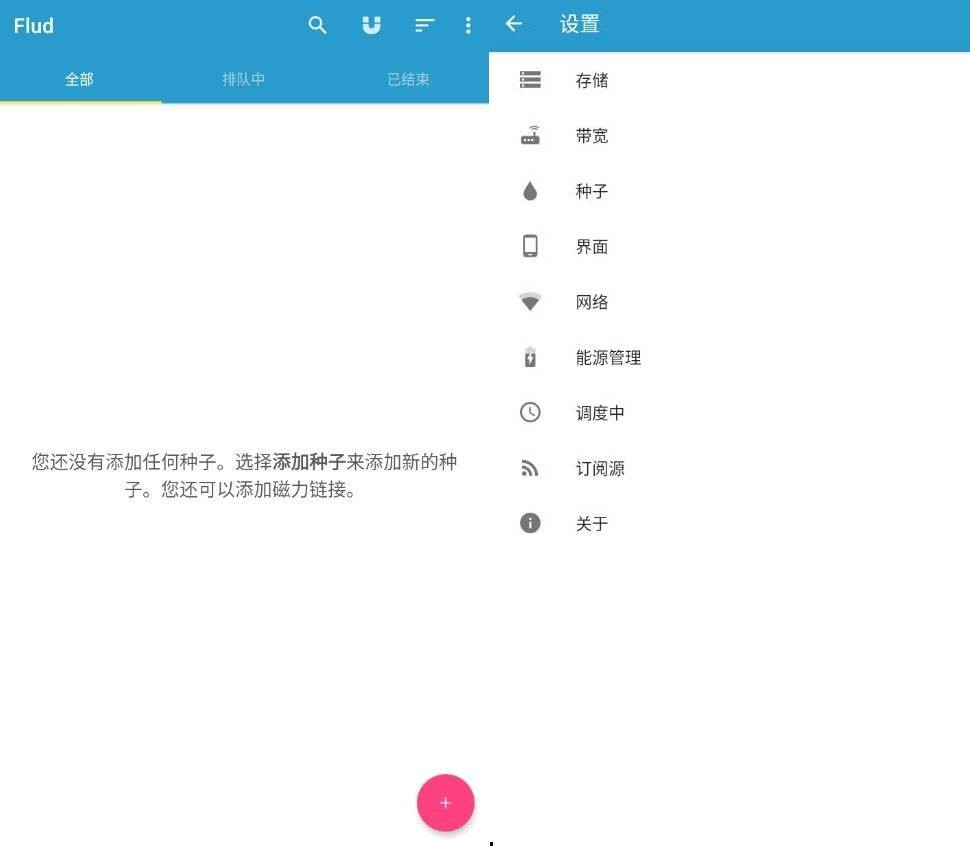This screenshot has height=846, width=970.
Task: Click the 界面 phone icon
Action: (530, 246)
